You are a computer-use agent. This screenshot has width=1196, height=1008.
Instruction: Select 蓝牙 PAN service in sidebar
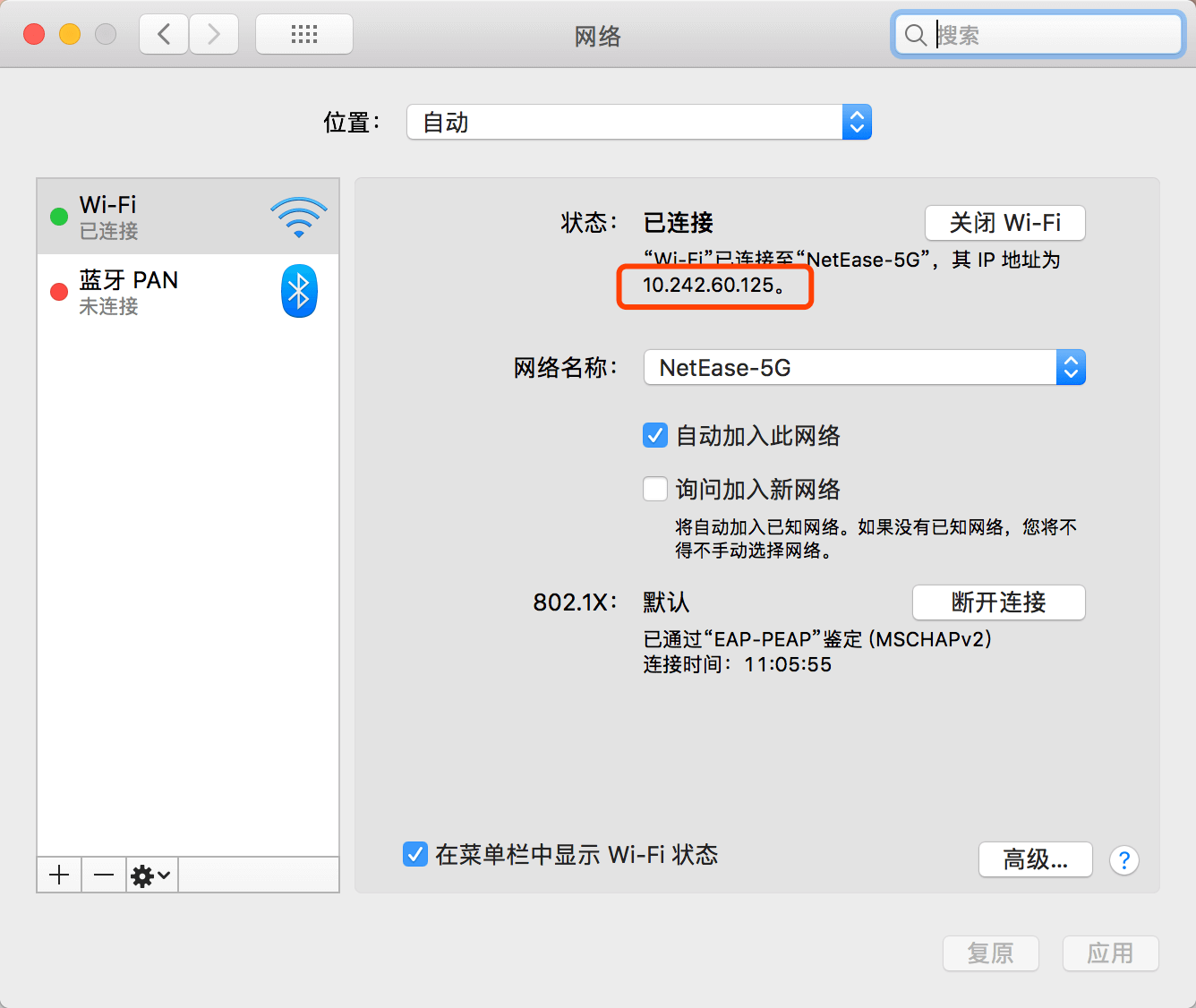(x=161, y=292)
